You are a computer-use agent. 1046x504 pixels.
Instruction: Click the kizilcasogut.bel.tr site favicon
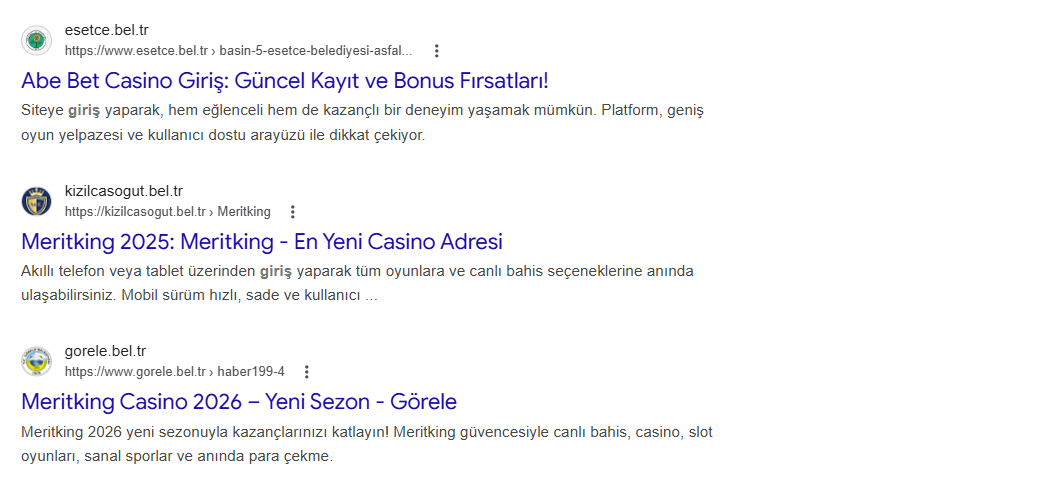coord(36,201)
